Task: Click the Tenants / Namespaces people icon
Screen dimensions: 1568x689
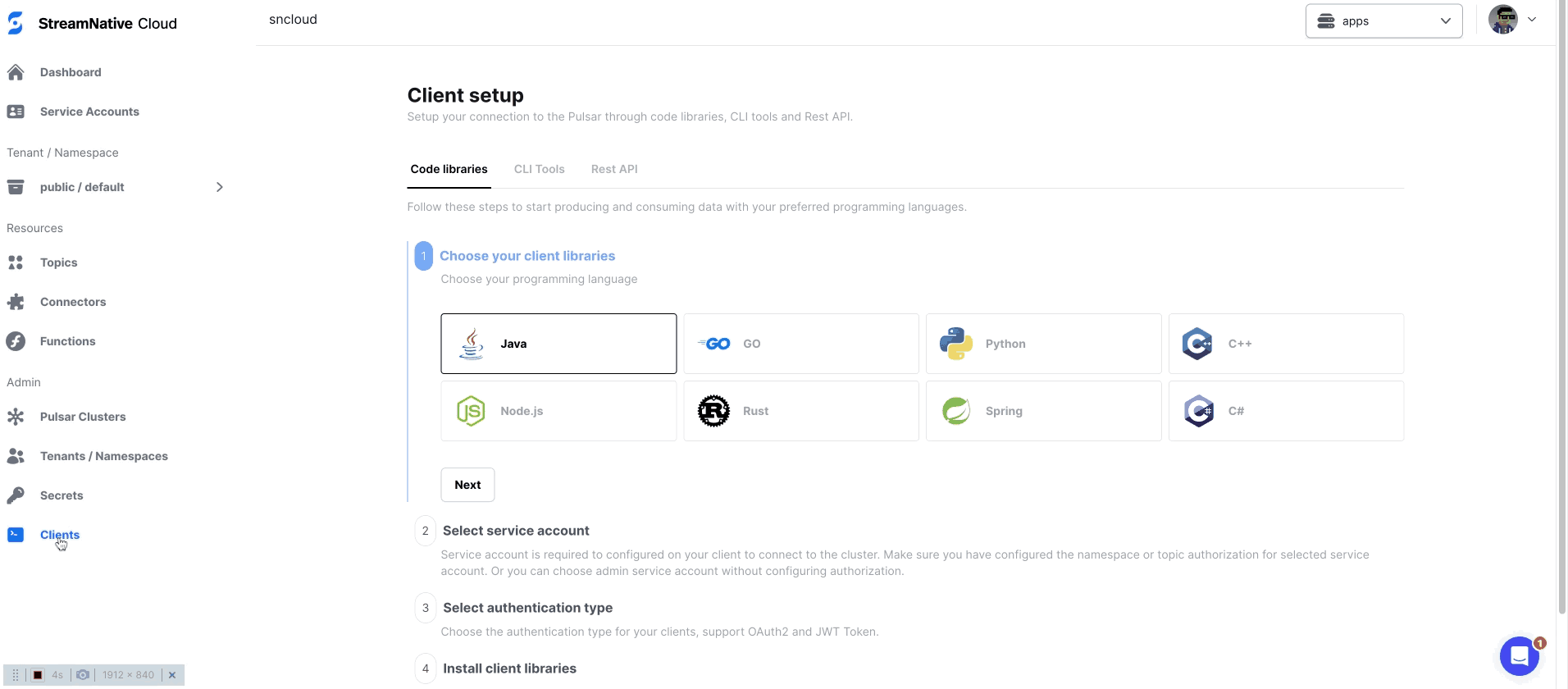Action: pos(16,456)
